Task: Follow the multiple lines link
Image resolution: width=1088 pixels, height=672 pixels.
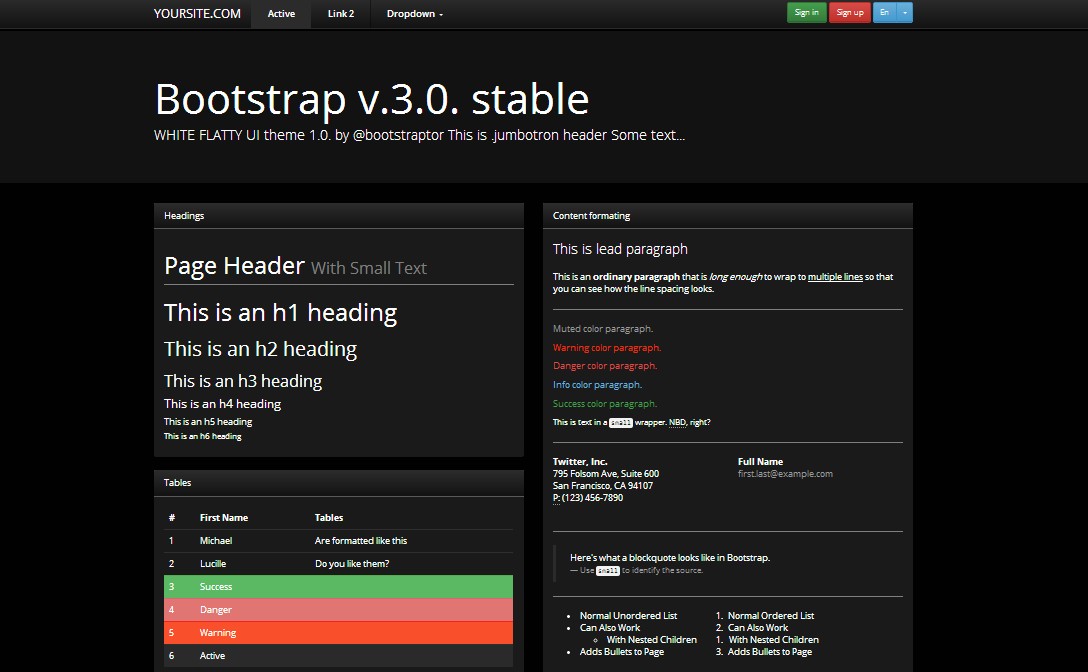Action: 835,276
